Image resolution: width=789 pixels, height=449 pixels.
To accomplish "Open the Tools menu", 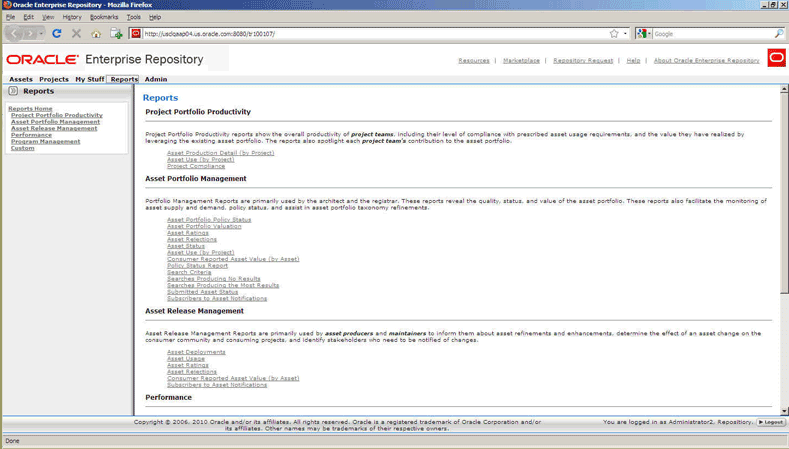I will (x=133, y=17).
